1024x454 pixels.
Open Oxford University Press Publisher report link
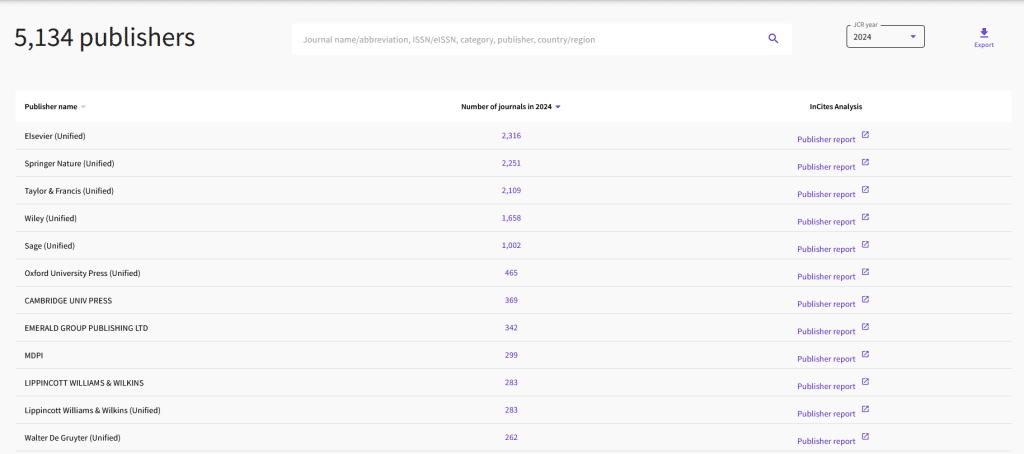(x=826, y=276)
